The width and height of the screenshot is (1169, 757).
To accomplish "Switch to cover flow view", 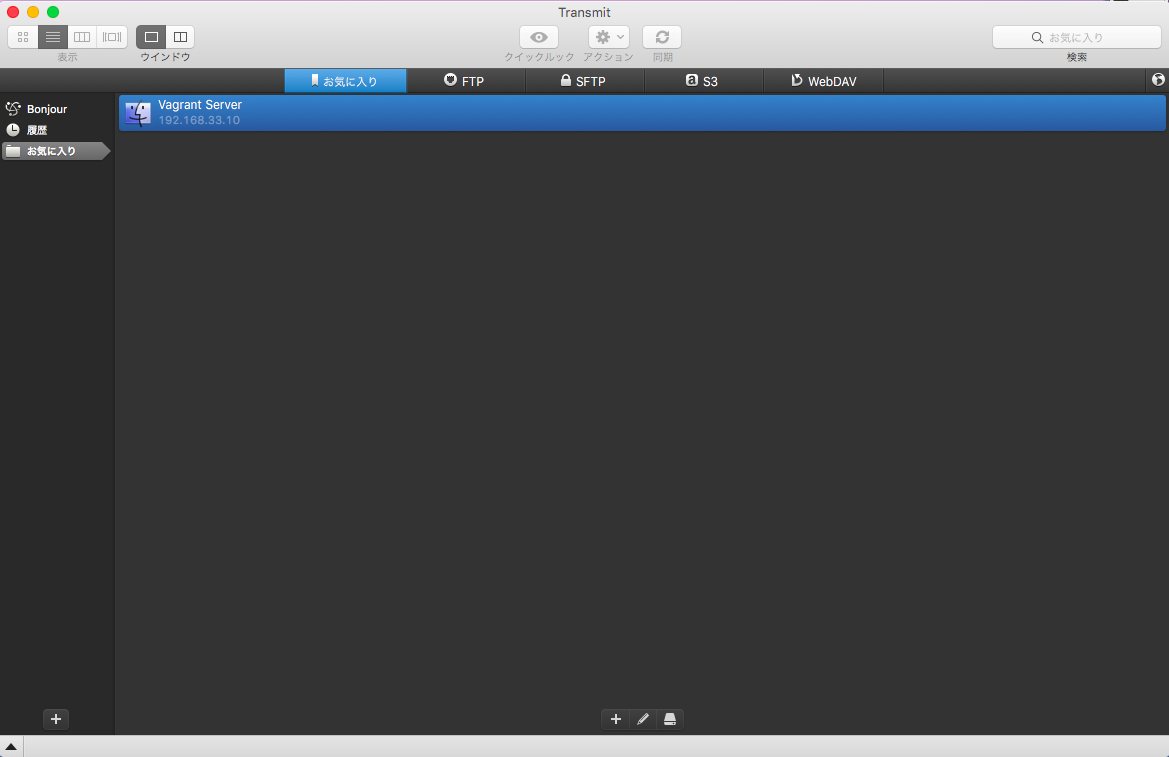I will (x=112, y=37).
